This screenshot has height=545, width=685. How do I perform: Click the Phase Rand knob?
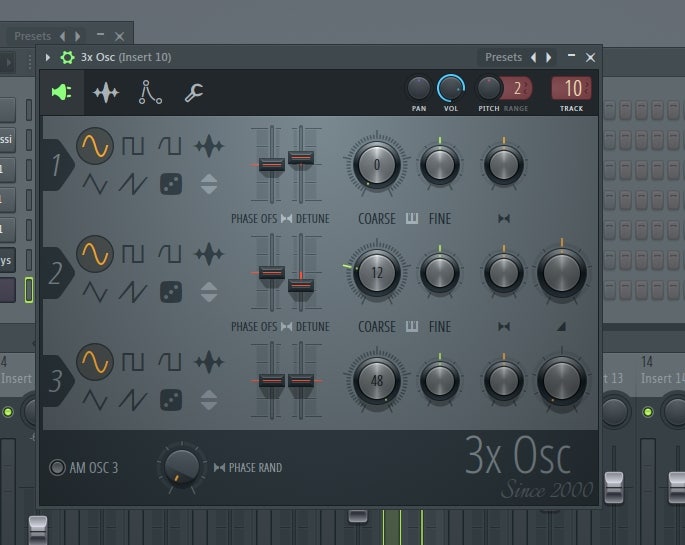pyautogui.click(x=182, y=467)
